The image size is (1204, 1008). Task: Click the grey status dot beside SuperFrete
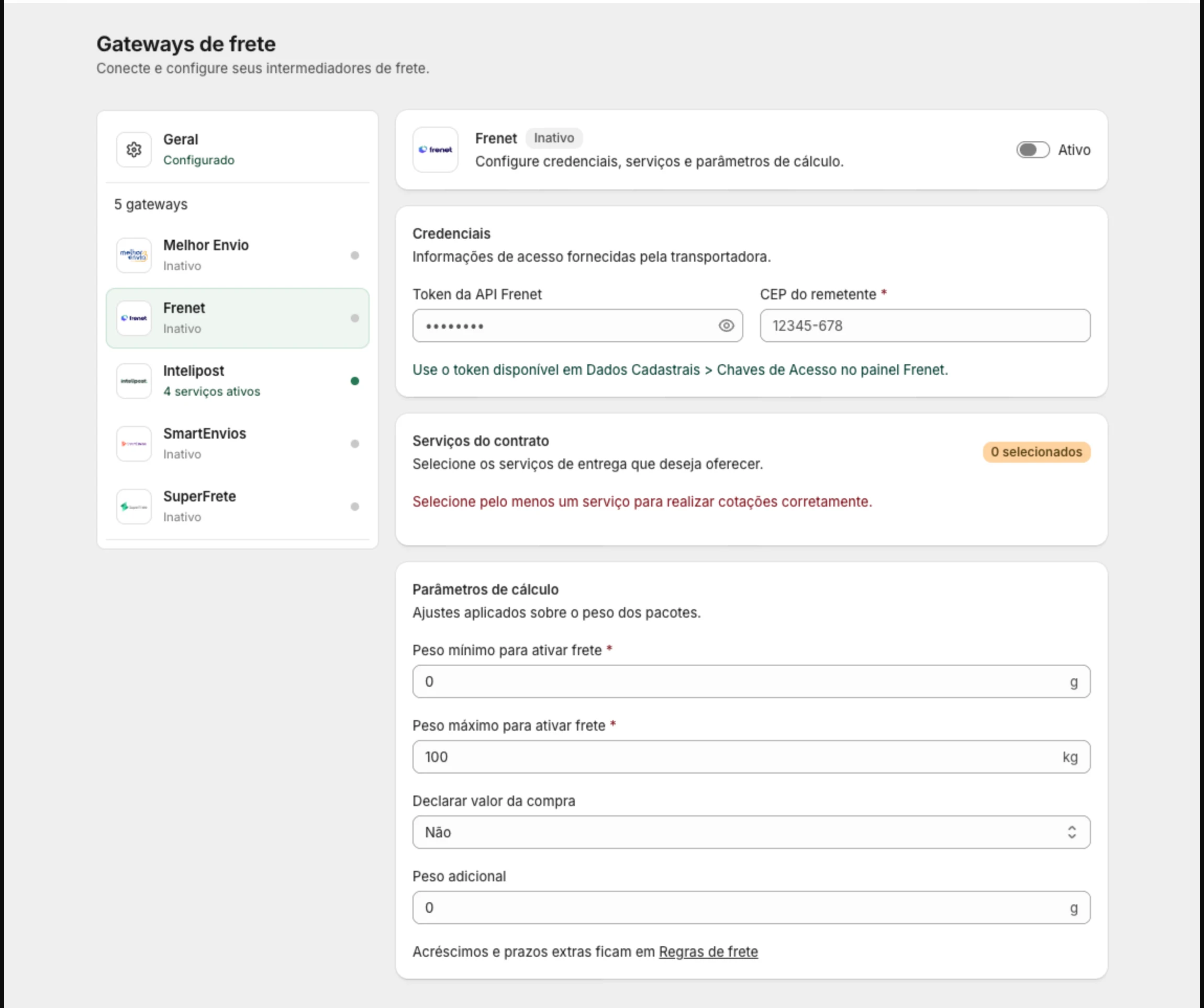point(355,507)
